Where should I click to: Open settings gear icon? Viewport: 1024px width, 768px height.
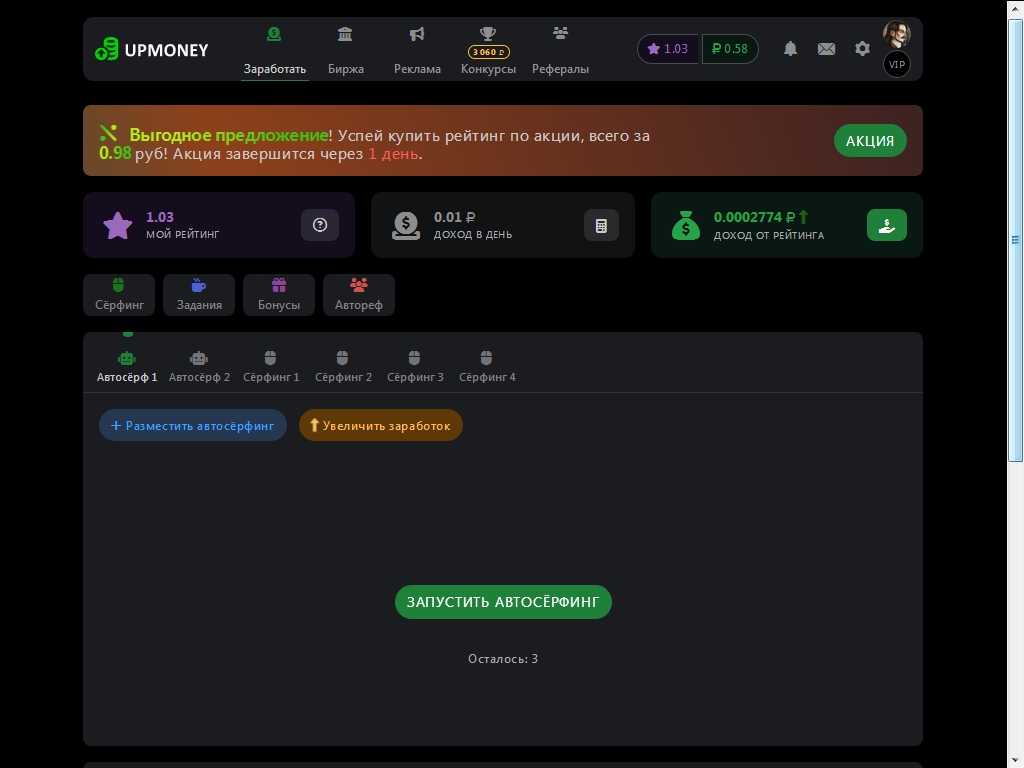tap(862, 49)
